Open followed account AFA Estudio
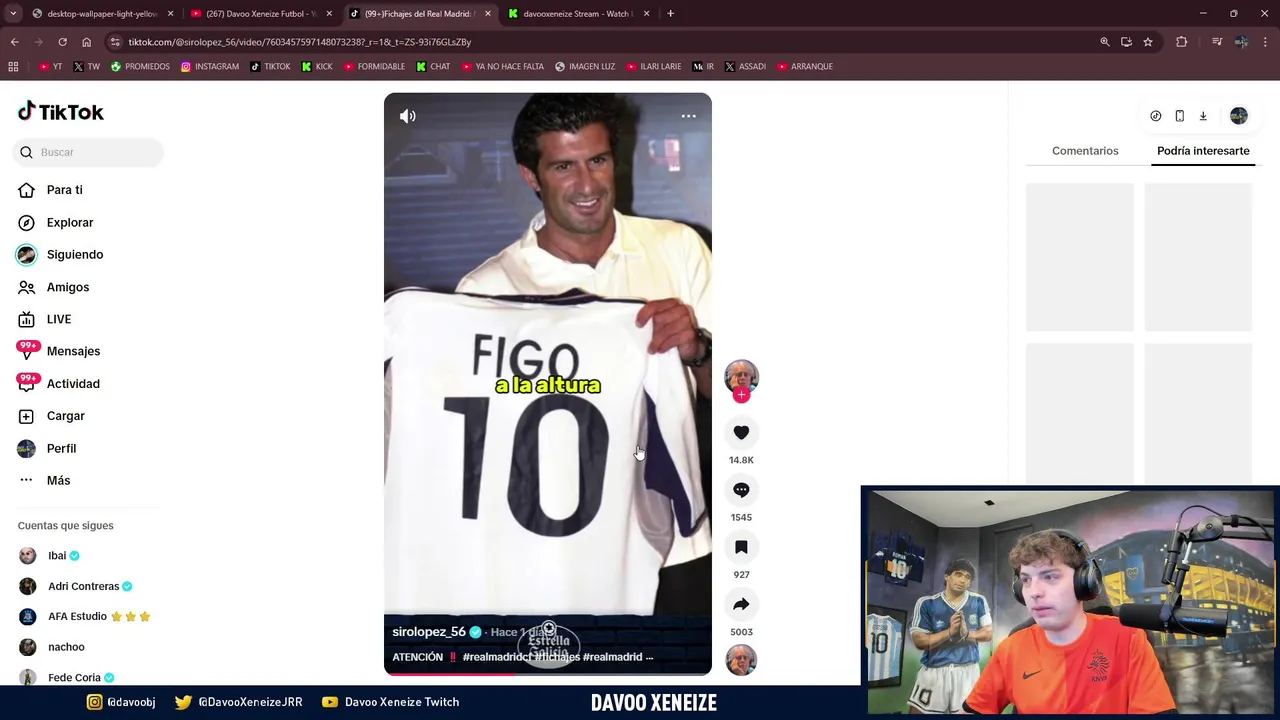The height and width of the screenshot is (720, 1280). tap(84, 616)
